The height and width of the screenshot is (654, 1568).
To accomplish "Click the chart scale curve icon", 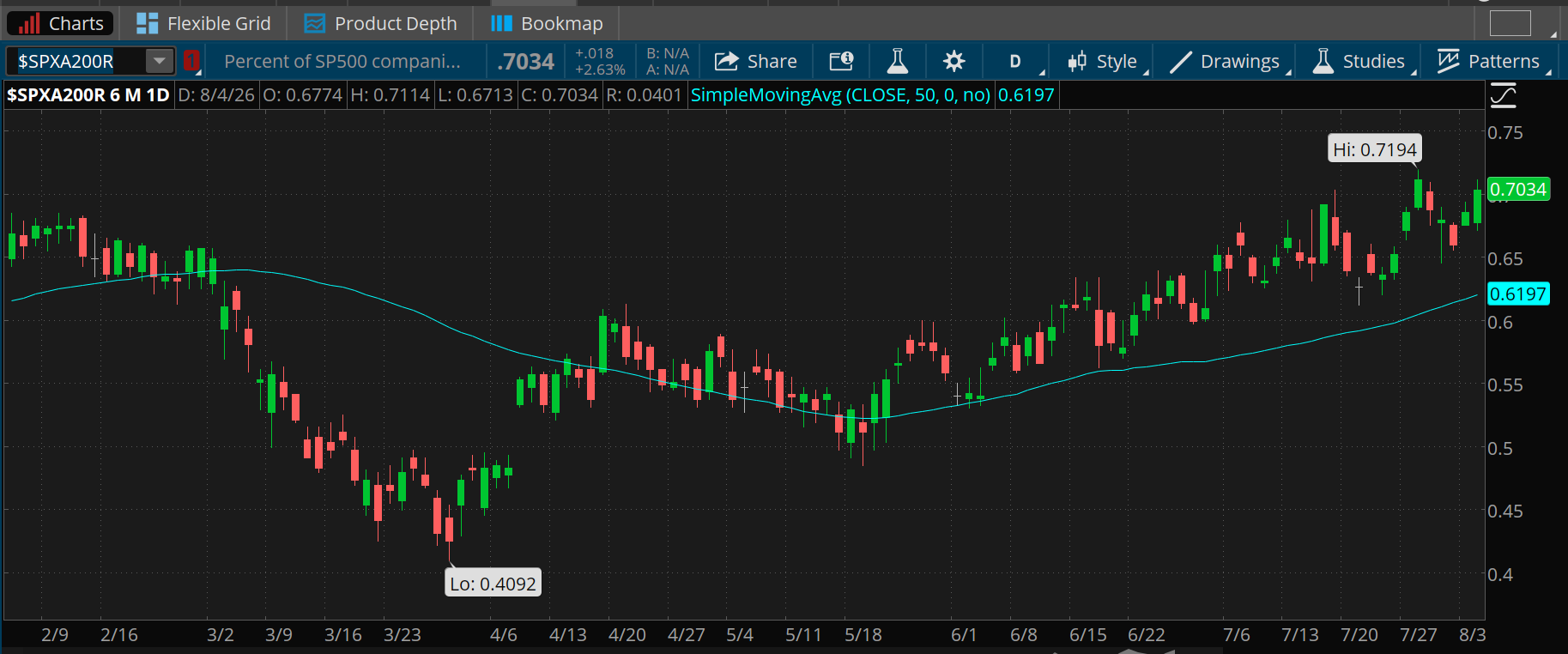I will pos(1503,95).
